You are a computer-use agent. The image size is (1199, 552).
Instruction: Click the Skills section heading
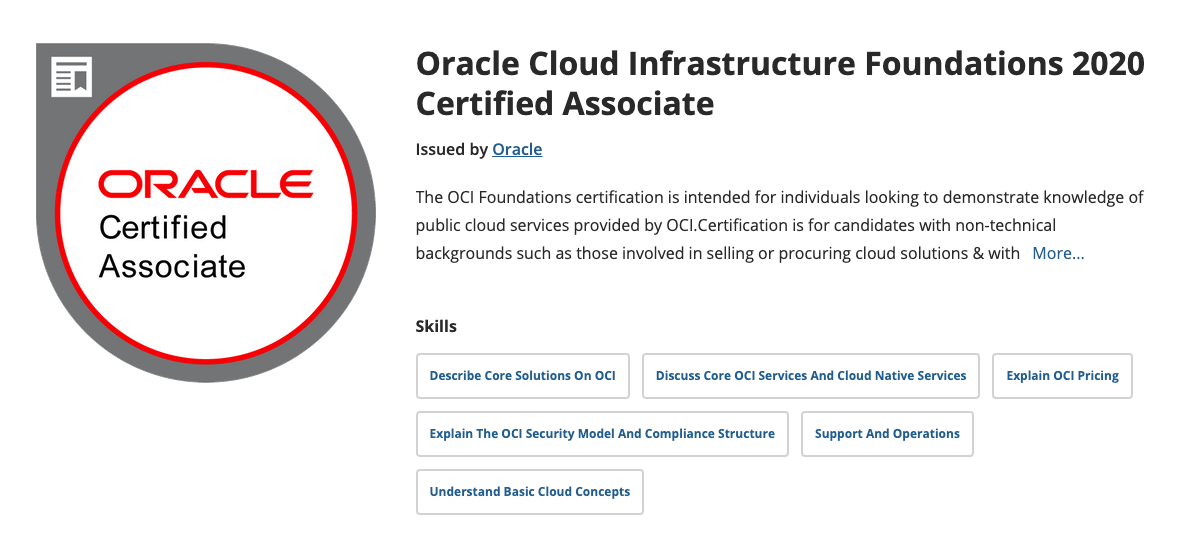tap(436, 326)
